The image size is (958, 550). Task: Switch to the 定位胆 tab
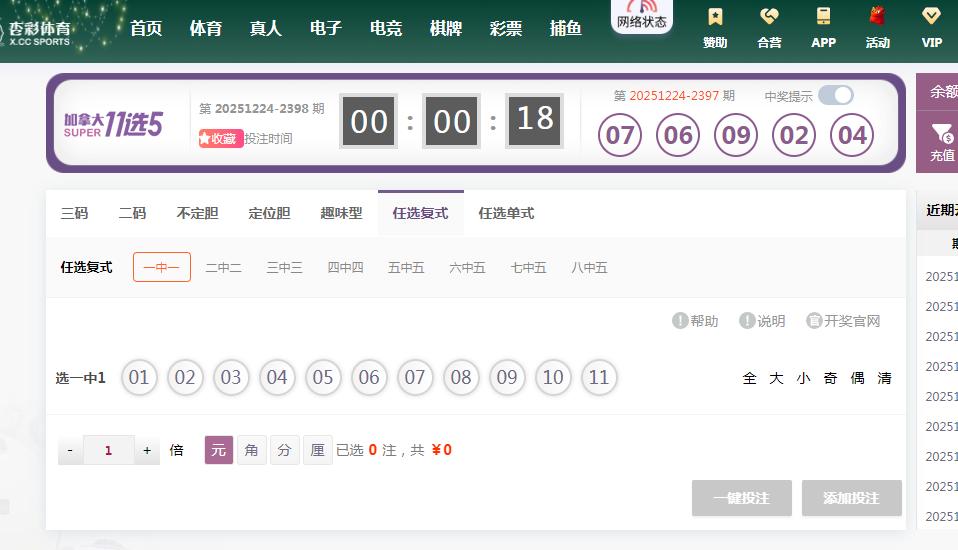269,213
